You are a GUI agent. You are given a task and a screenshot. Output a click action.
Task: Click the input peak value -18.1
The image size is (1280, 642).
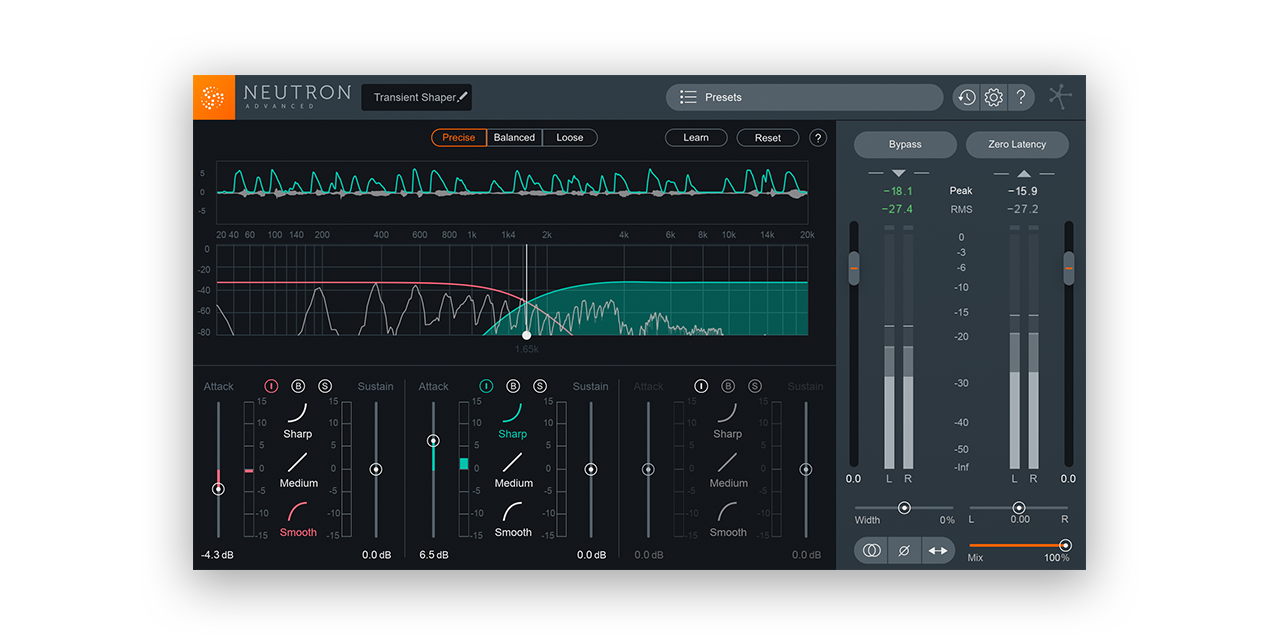point(898,191)
